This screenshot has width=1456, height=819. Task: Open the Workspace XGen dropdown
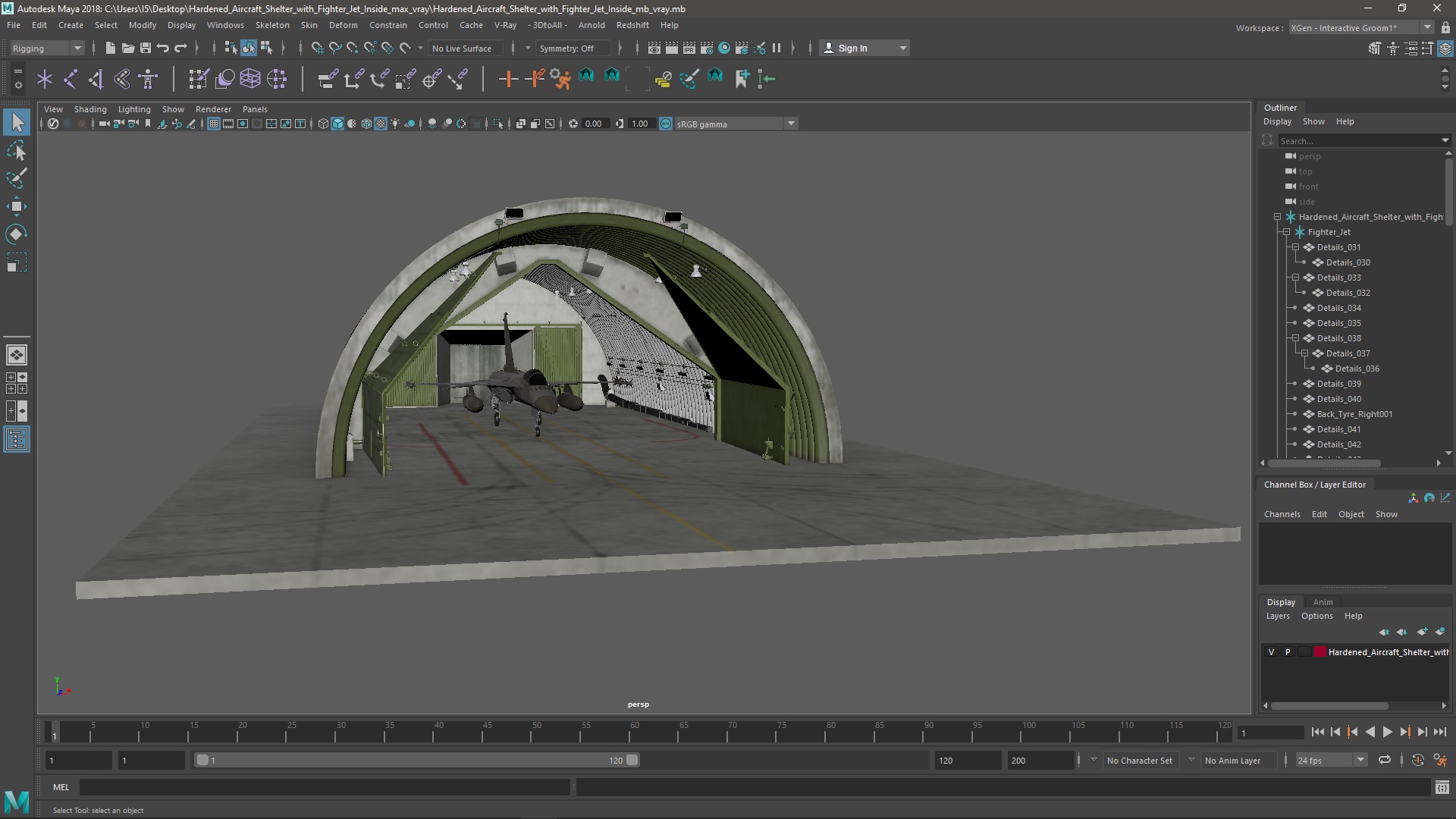pos(1361,28)
